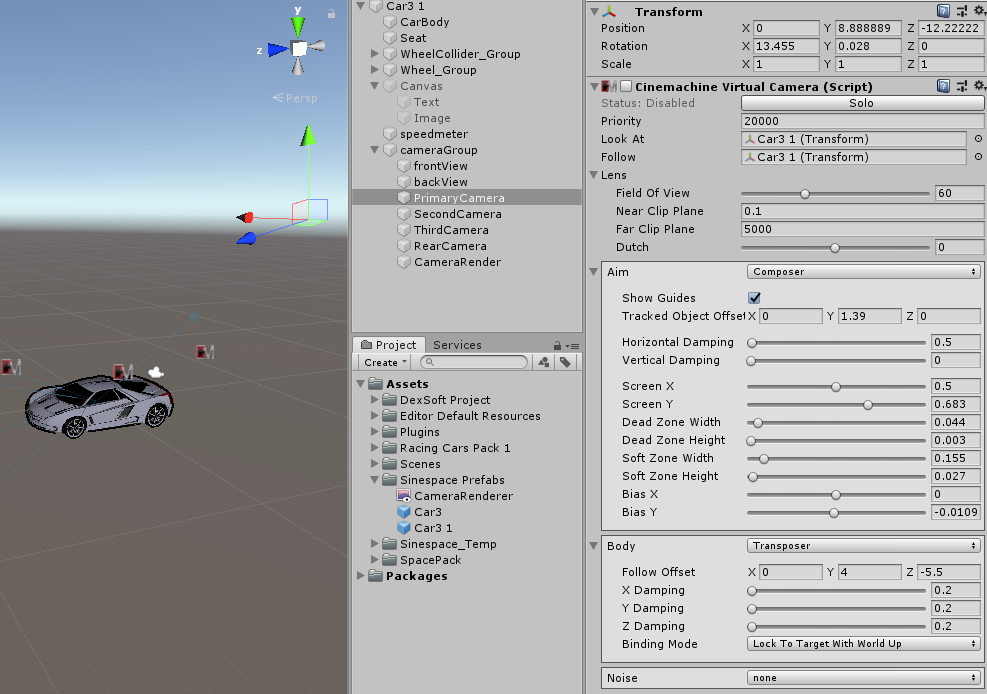
Task: Click the Cinemachine gizmo right of car
Action: coord(205,352)
